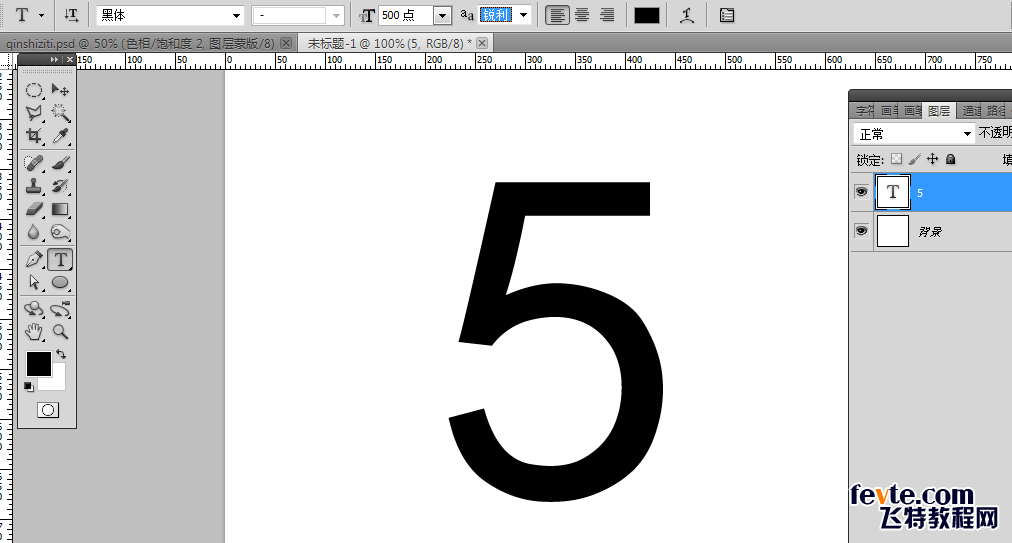Screen dimensions: 1012x543
Task: Toggle the character and paragraph panel
Action: [727, 15]
